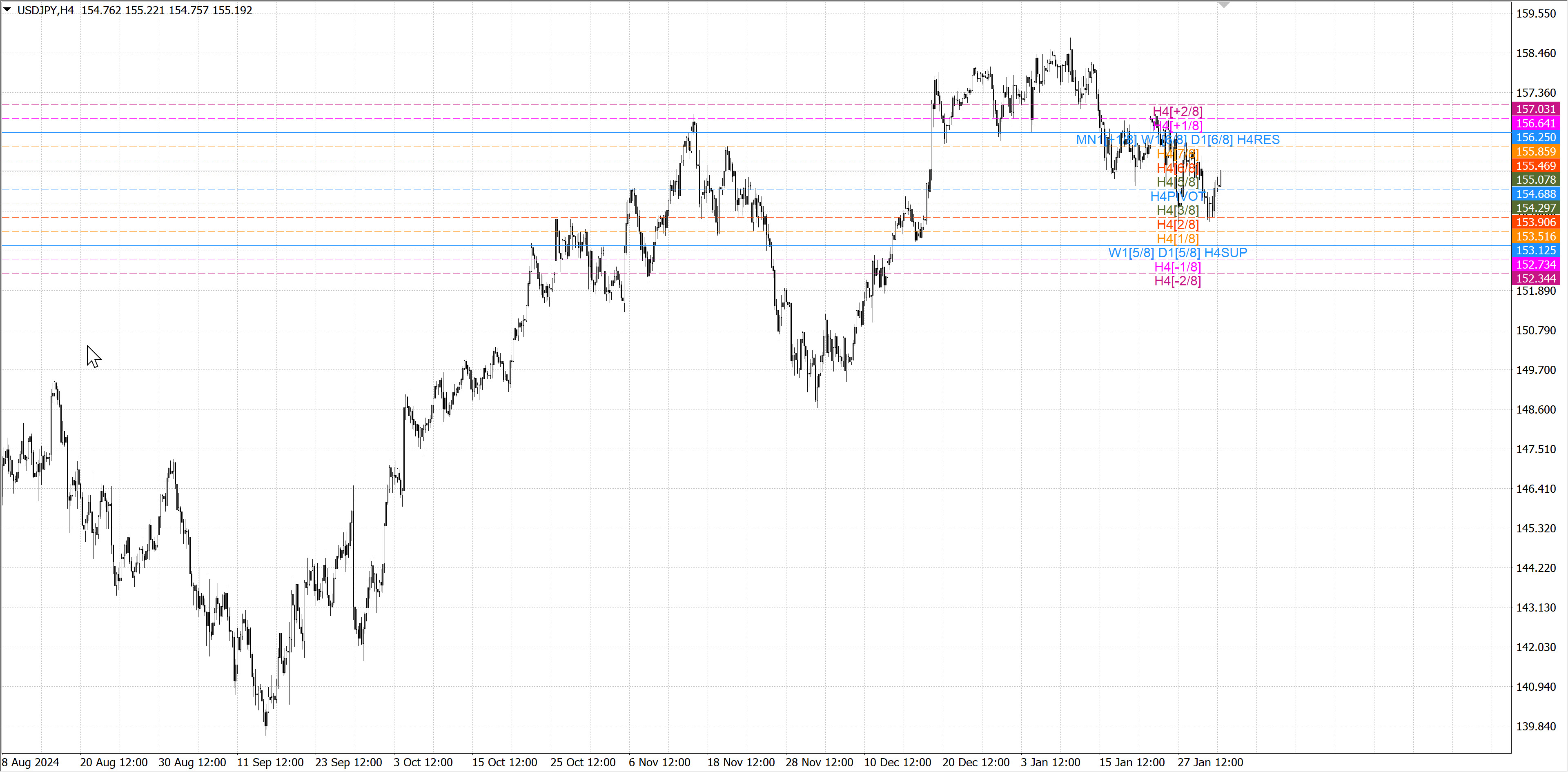Click the H4[3/8] green level label
The width and height of the screenshot is (1568, 772).
(1177, 210)
